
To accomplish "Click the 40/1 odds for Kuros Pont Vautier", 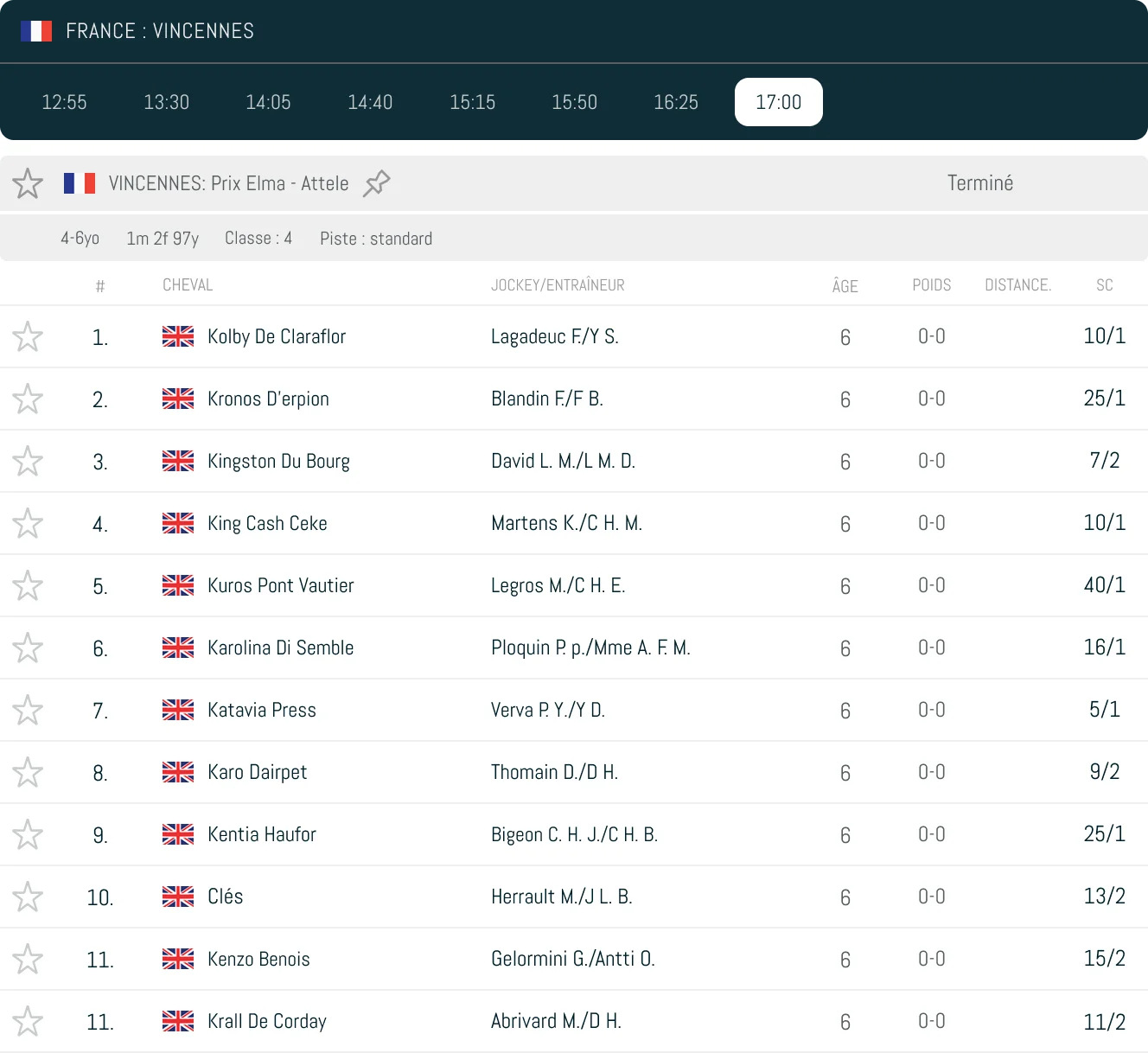I will [x=1104, y=585].
